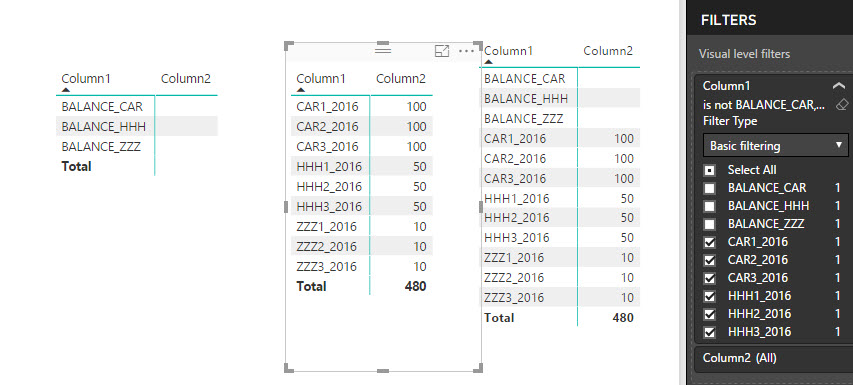Select BALANCE_HHH row in right table

[559, 98]
